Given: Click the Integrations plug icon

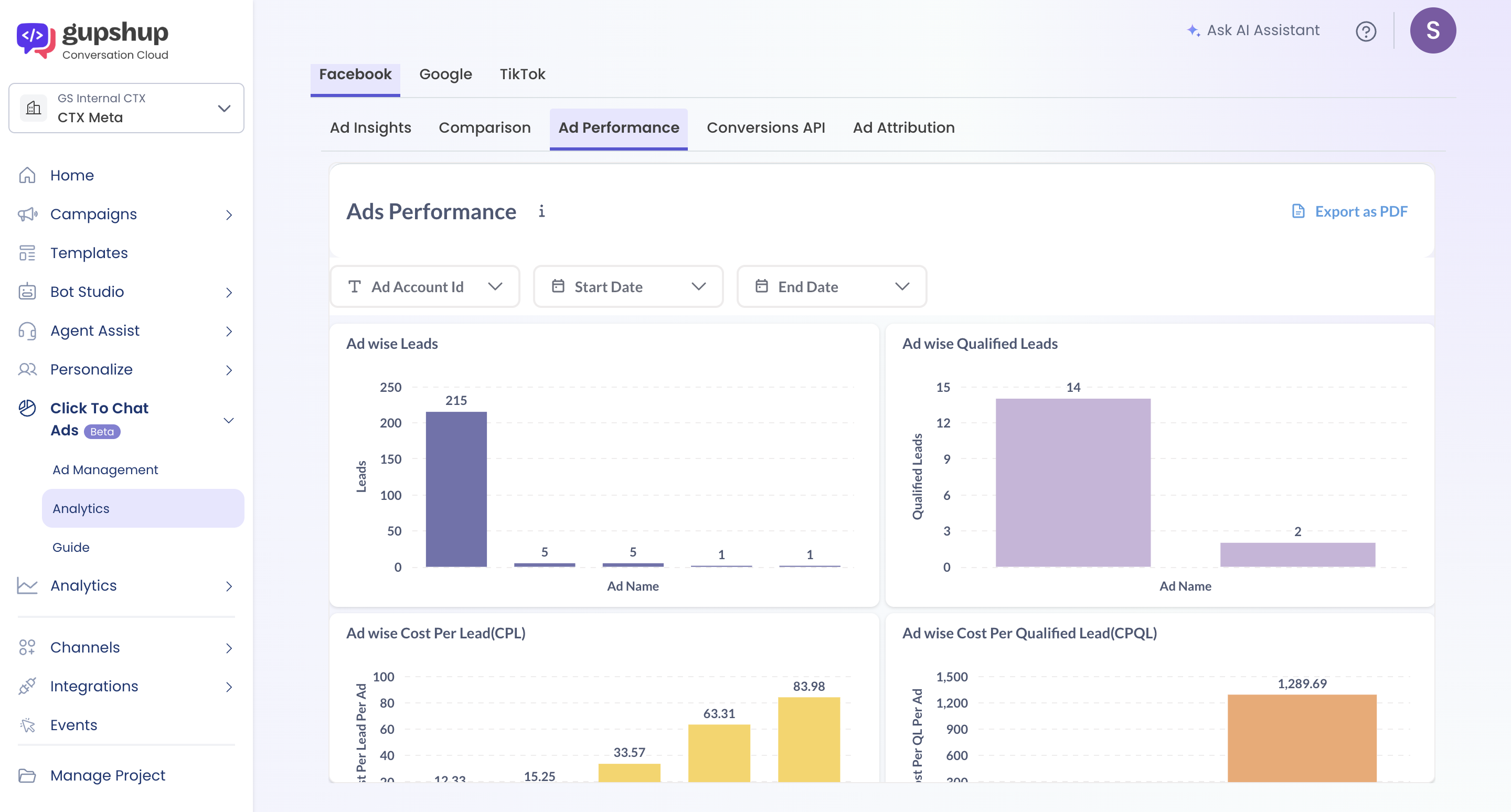Looking at the screenshot, I should 27,686.
